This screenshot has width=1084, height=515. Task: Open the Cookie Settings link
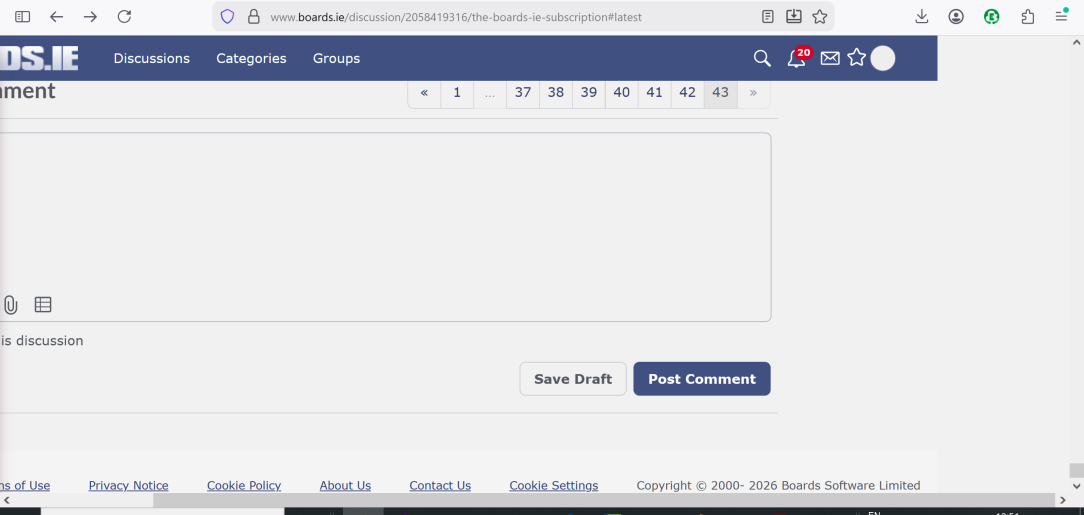point(554,485)
